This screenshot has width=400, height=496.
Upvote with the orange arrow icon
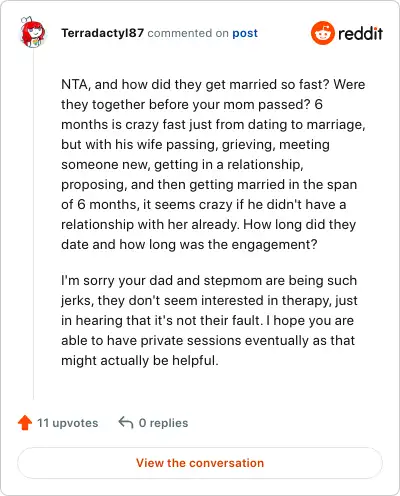pos(25,423)
